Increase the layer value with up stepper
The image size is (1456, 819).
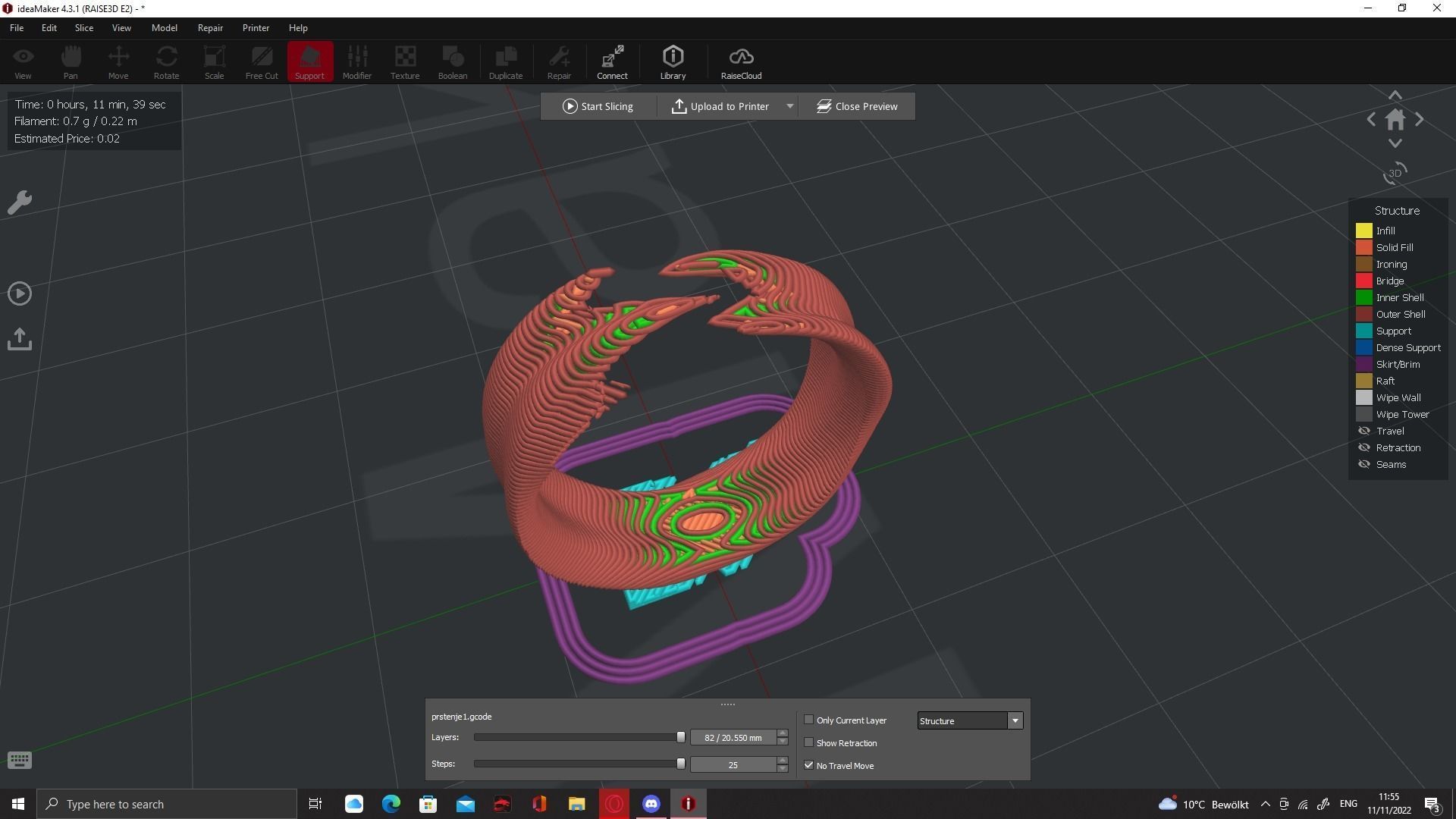[x=783, y=733]
